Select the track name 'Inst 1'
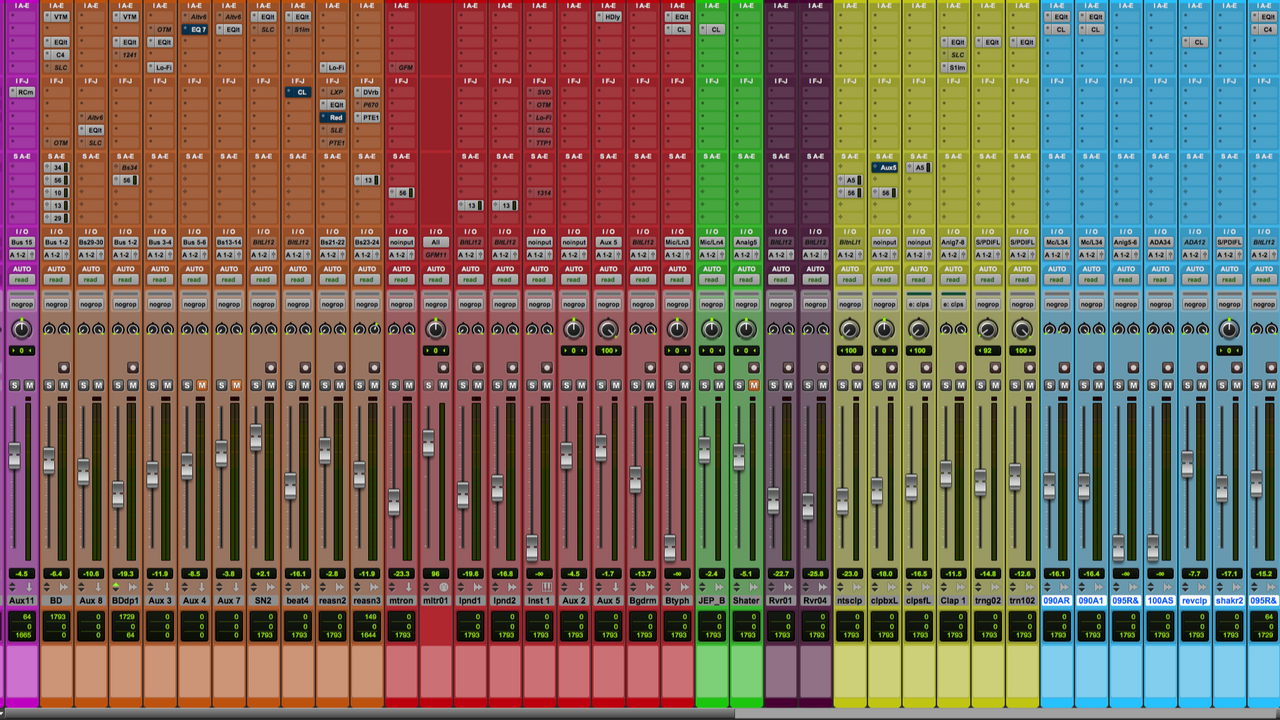 click(540, 601)
